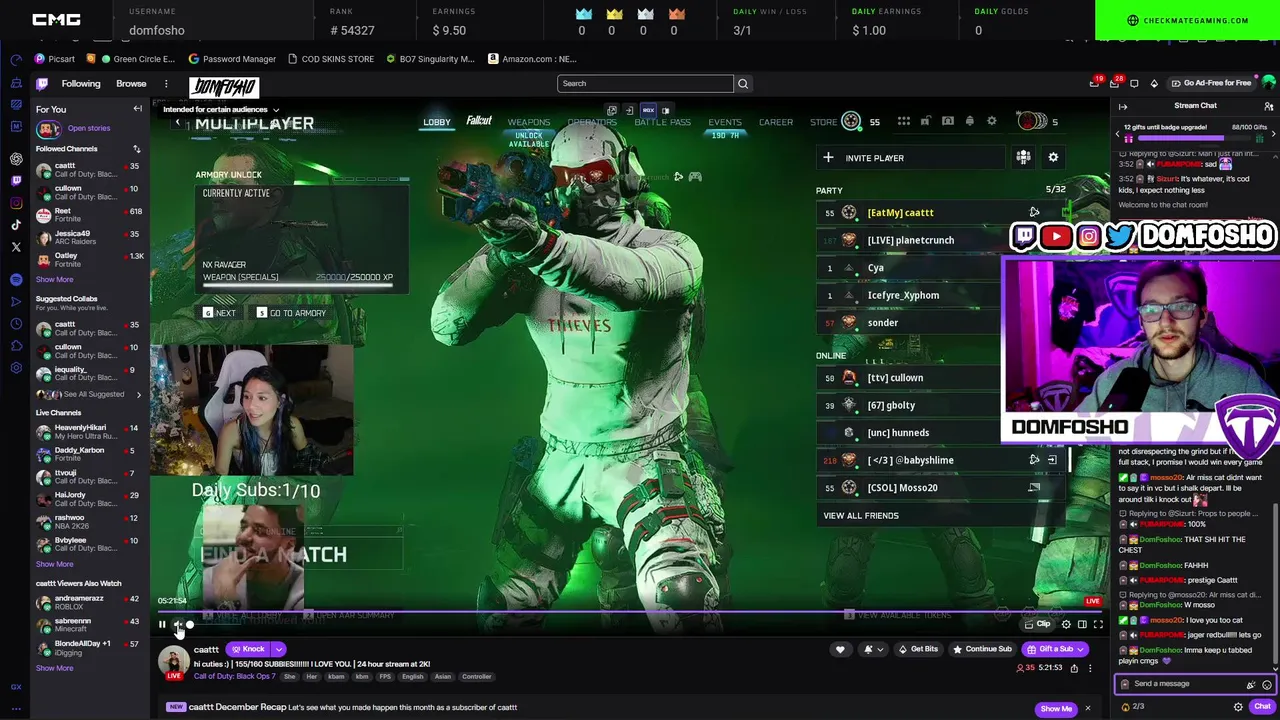Open Instagram icon in browser sidebar
This screenshot has height=720, width=1280.
click(16, 203)
